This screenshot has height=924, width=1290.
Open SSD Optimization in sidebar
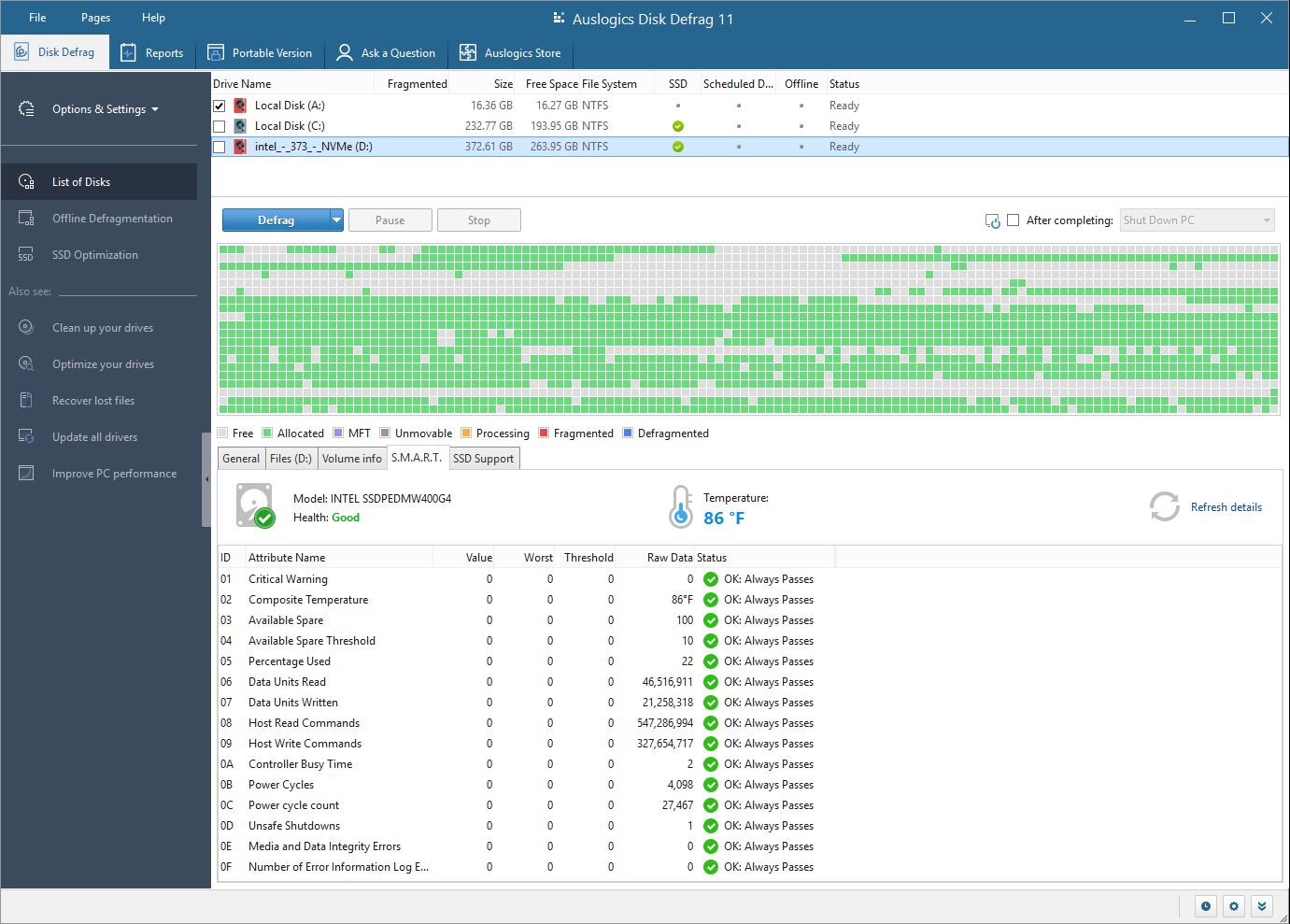[x=94, y=255]
